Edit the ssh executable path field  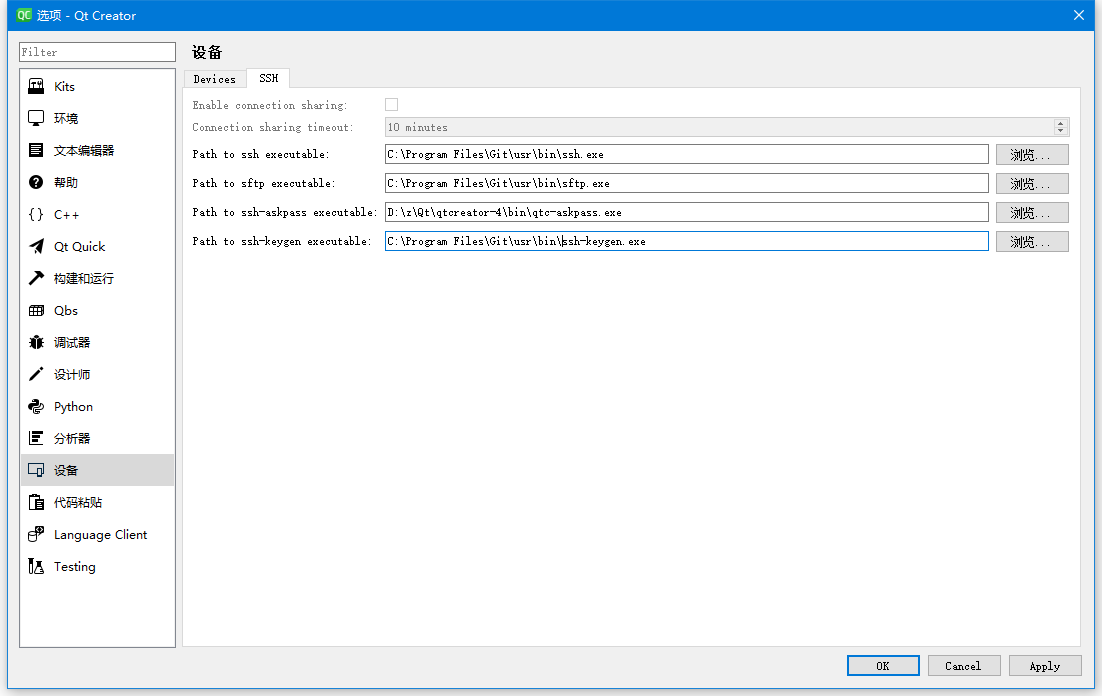[x=687, y=154]
